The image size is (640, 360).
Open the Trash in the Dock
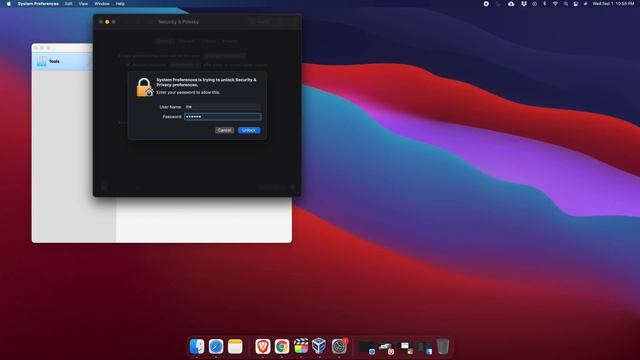(442, 347)
